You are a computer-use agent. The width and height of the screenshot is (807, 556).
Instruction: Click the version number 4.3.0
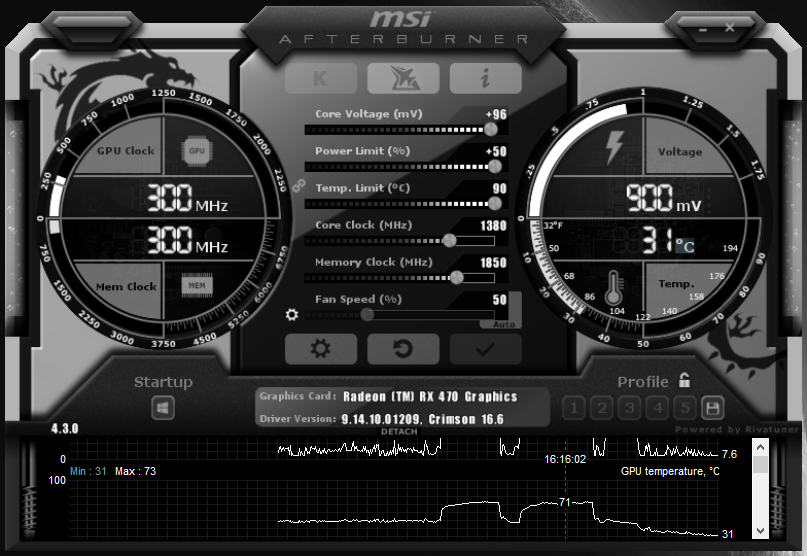[x=64, y=428]
